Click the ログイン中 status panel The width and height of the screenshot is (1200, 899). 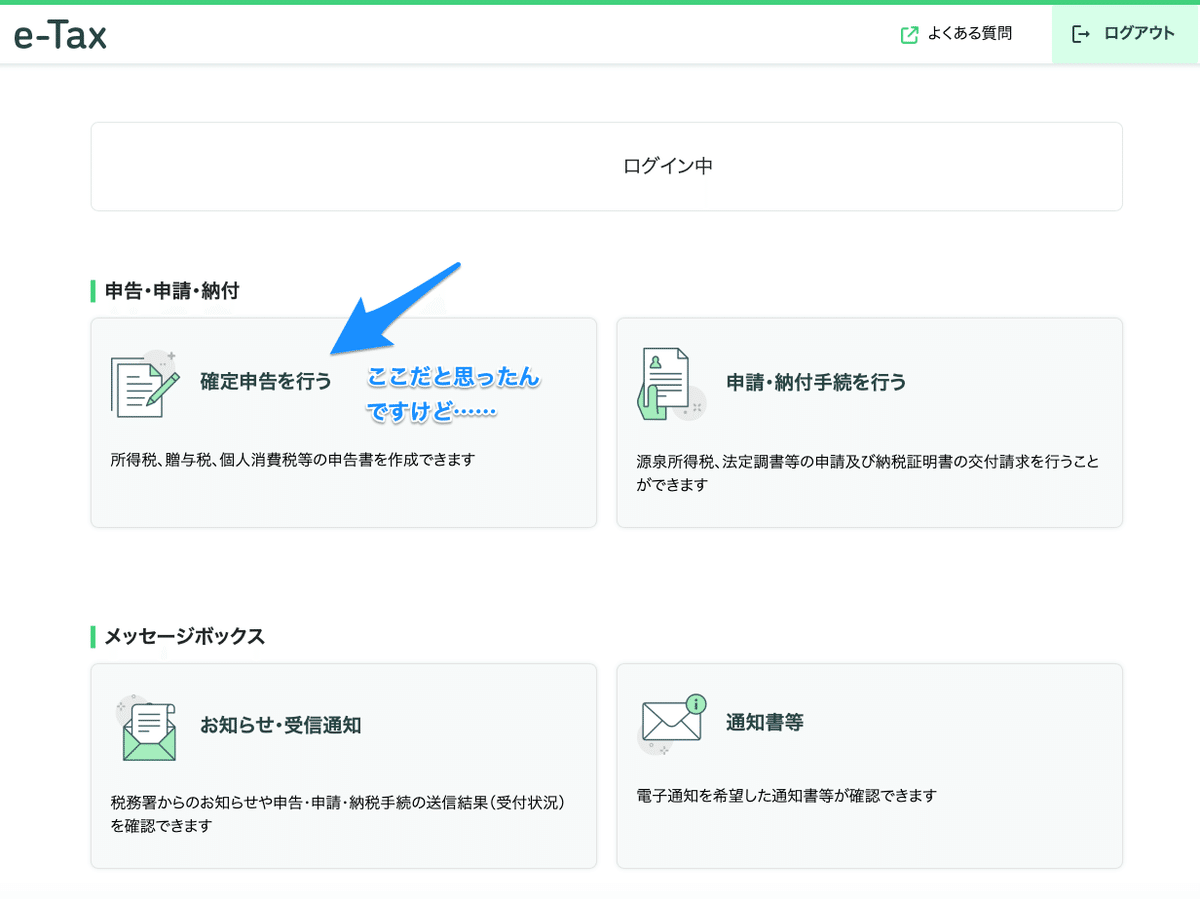point(606,166)
